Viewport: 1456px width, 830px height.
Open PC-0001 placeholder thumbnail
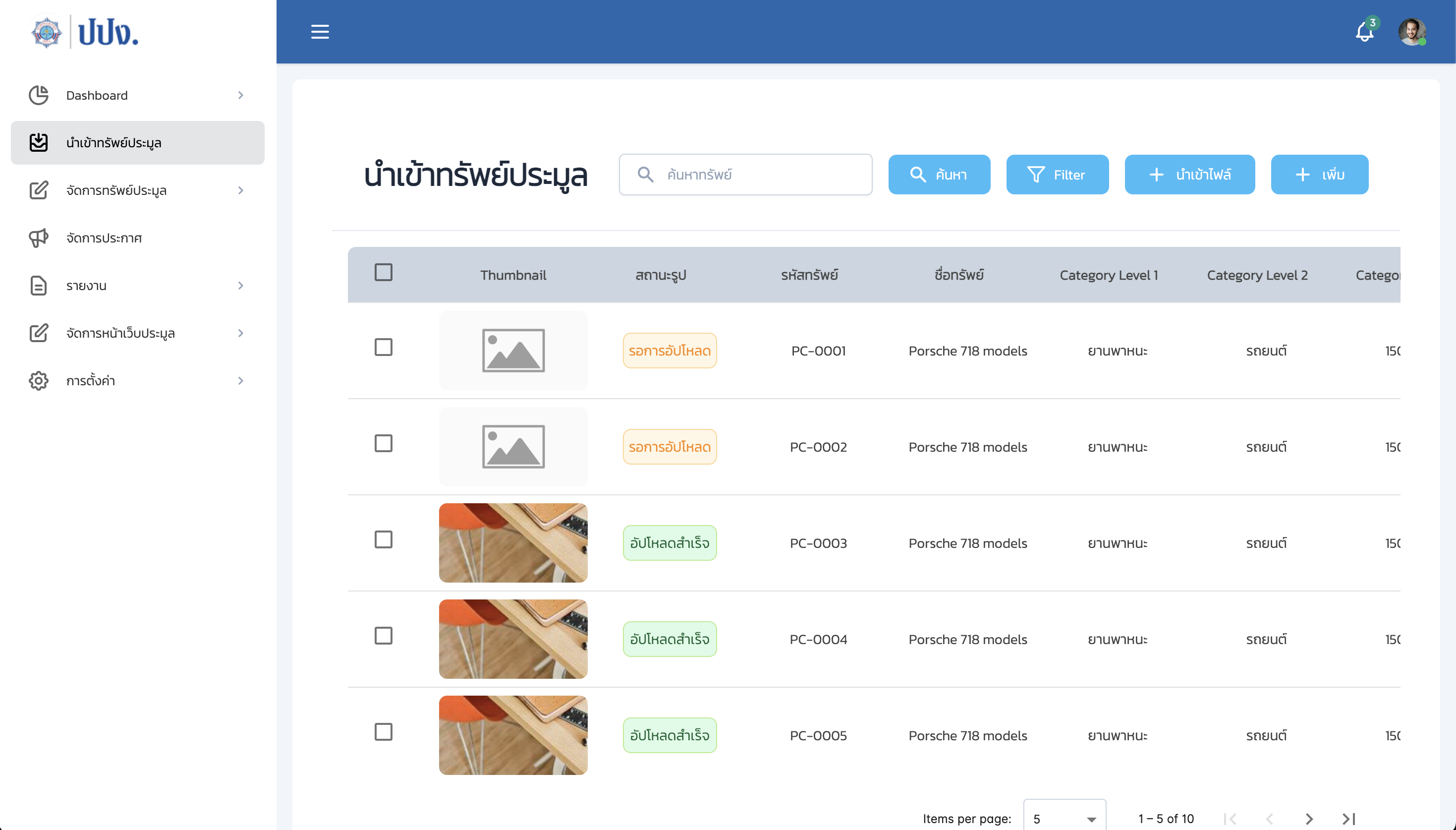[513, 351]
